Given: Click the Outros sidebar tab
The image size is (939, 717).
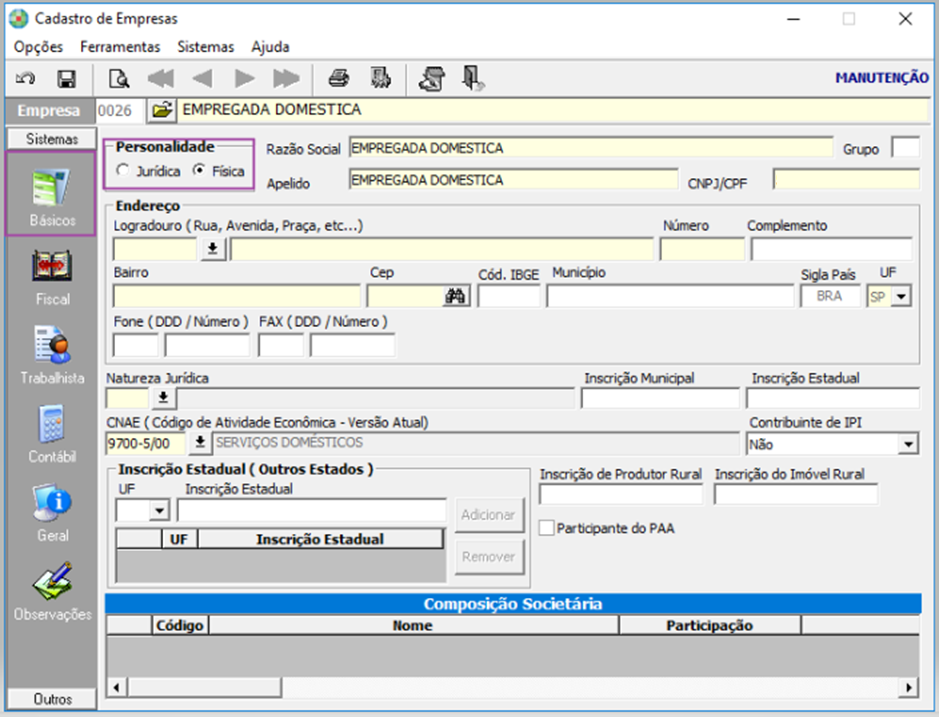Looking at the screenshot, I should [x=52, y=698].
